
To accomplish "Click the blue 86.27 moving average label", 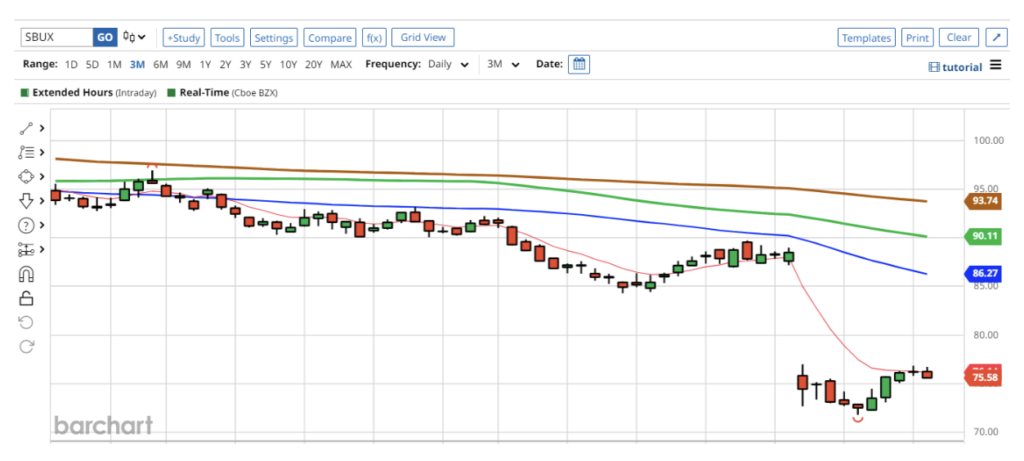I will [983, 274].
